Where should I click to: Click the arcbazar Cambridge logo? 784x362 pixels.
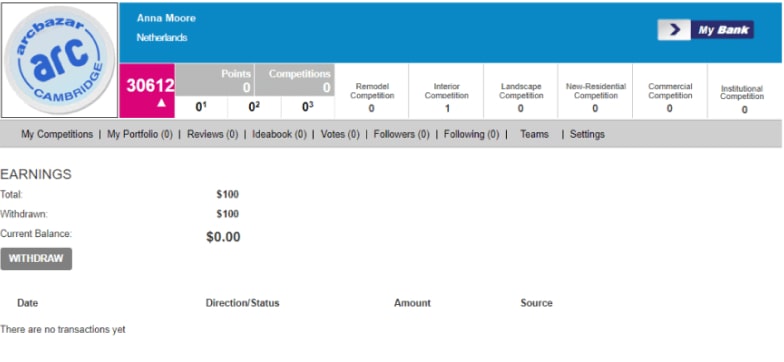coord(60,60)
